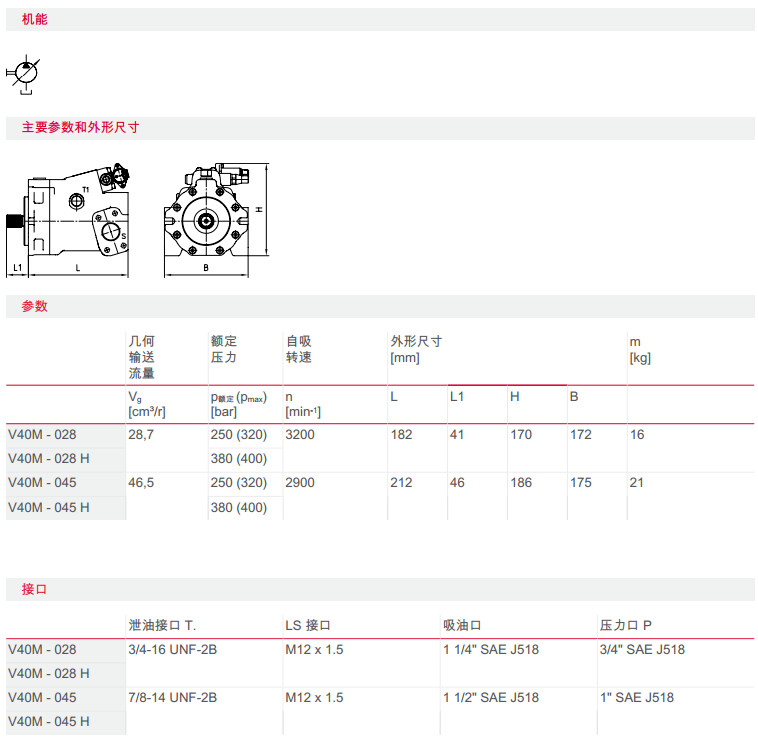The image size is (758, 737).
Task: Click the L1 dimension label under side view
Action: (16, 268)
